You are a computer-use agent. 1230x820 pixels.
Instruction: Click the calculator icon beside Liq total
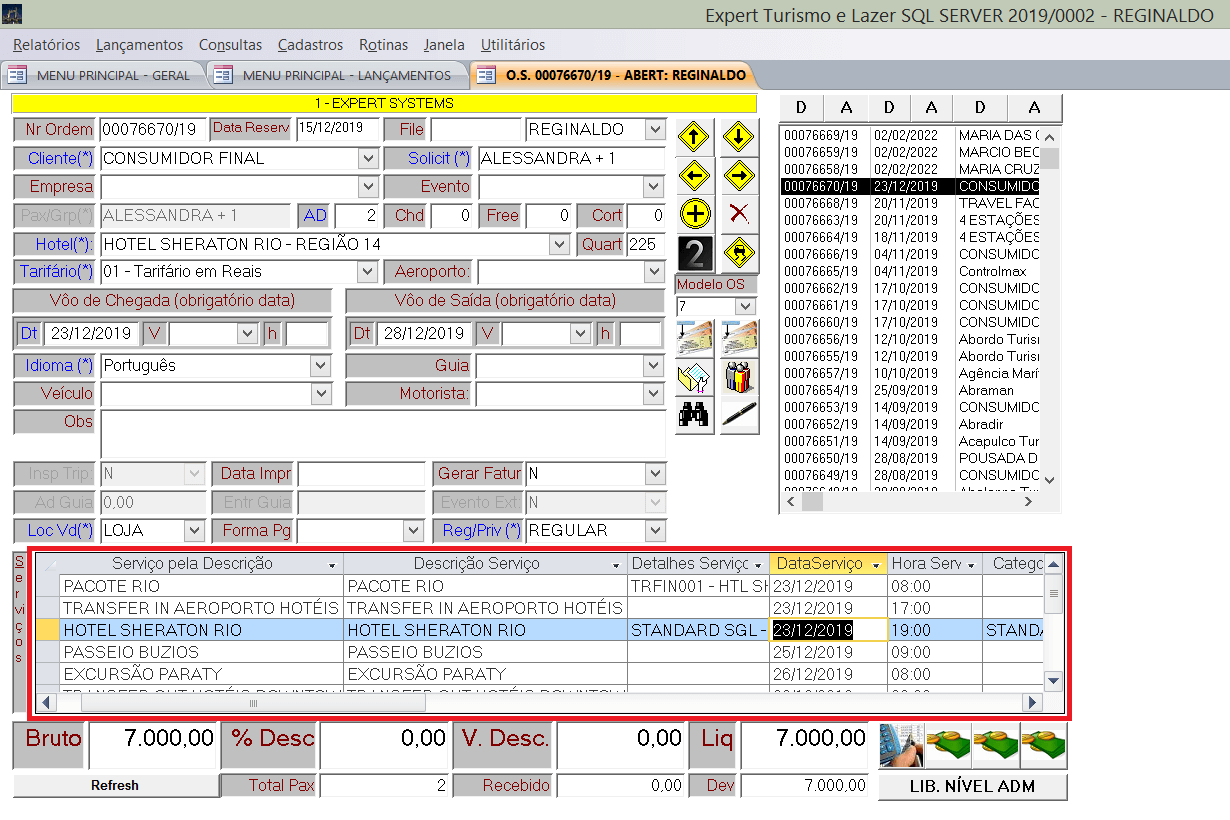coord(900,745)
